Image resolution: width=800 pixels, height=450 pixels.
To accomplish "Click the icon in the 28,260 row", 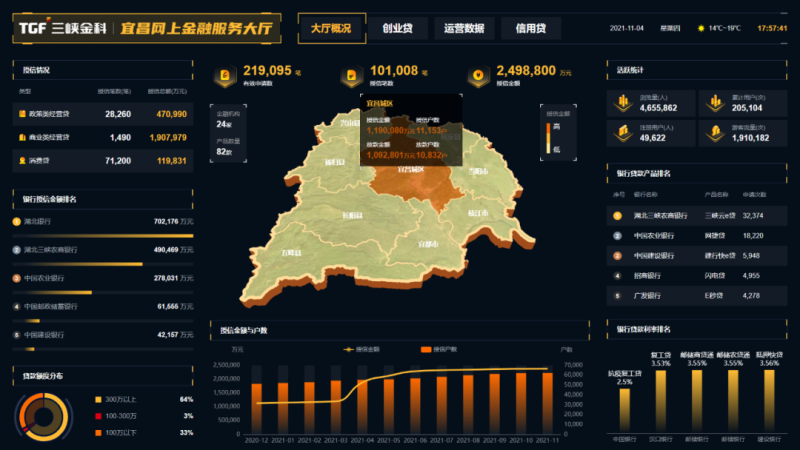I will click(22, 114).
